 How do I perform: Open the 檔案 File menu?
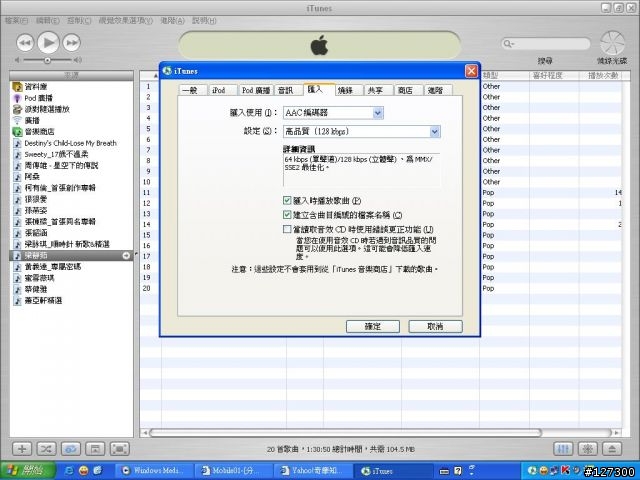coord(17,20)
